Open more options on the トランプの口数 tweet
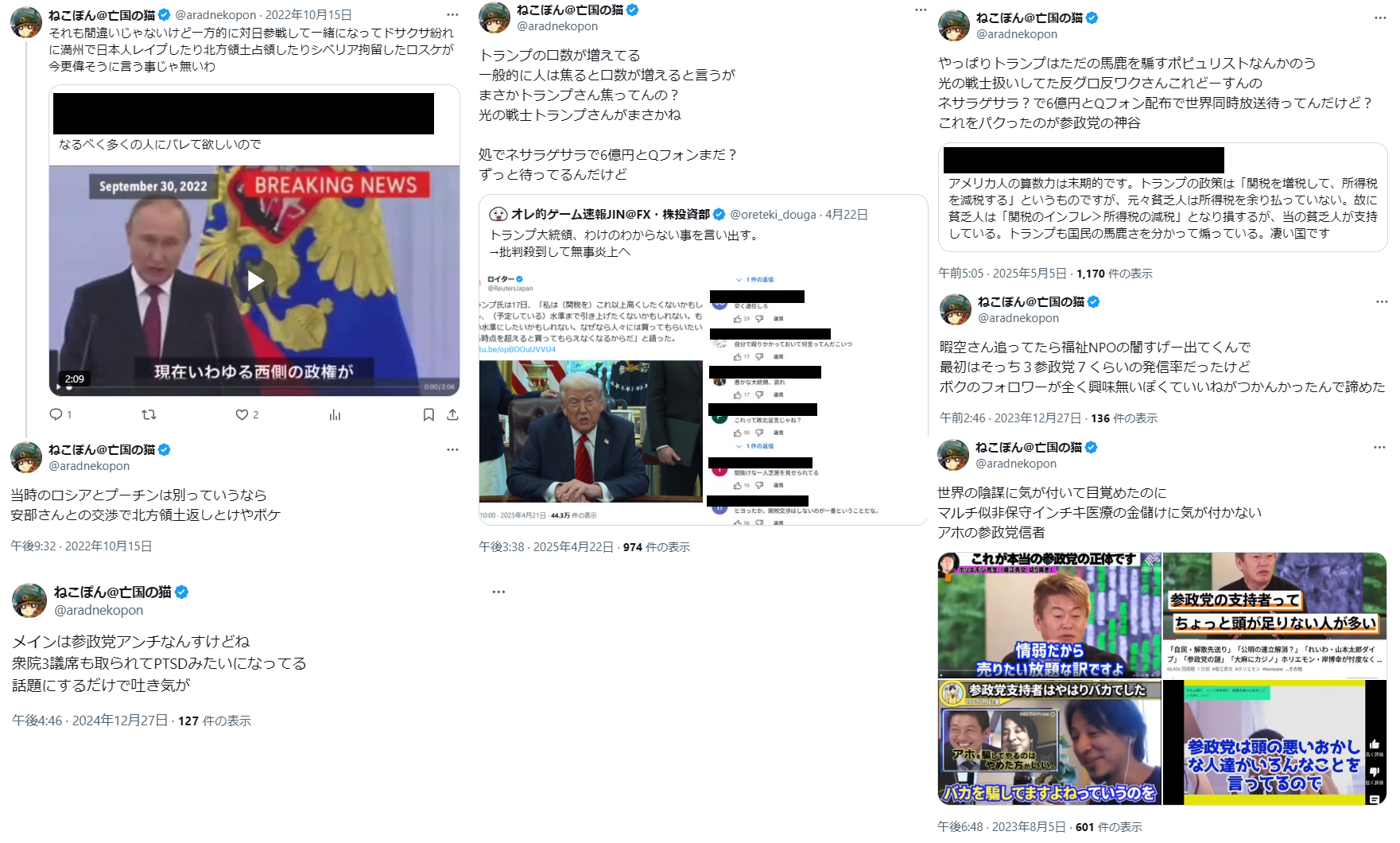This screenshot has width=1400, height=843. tap(921, 10)
